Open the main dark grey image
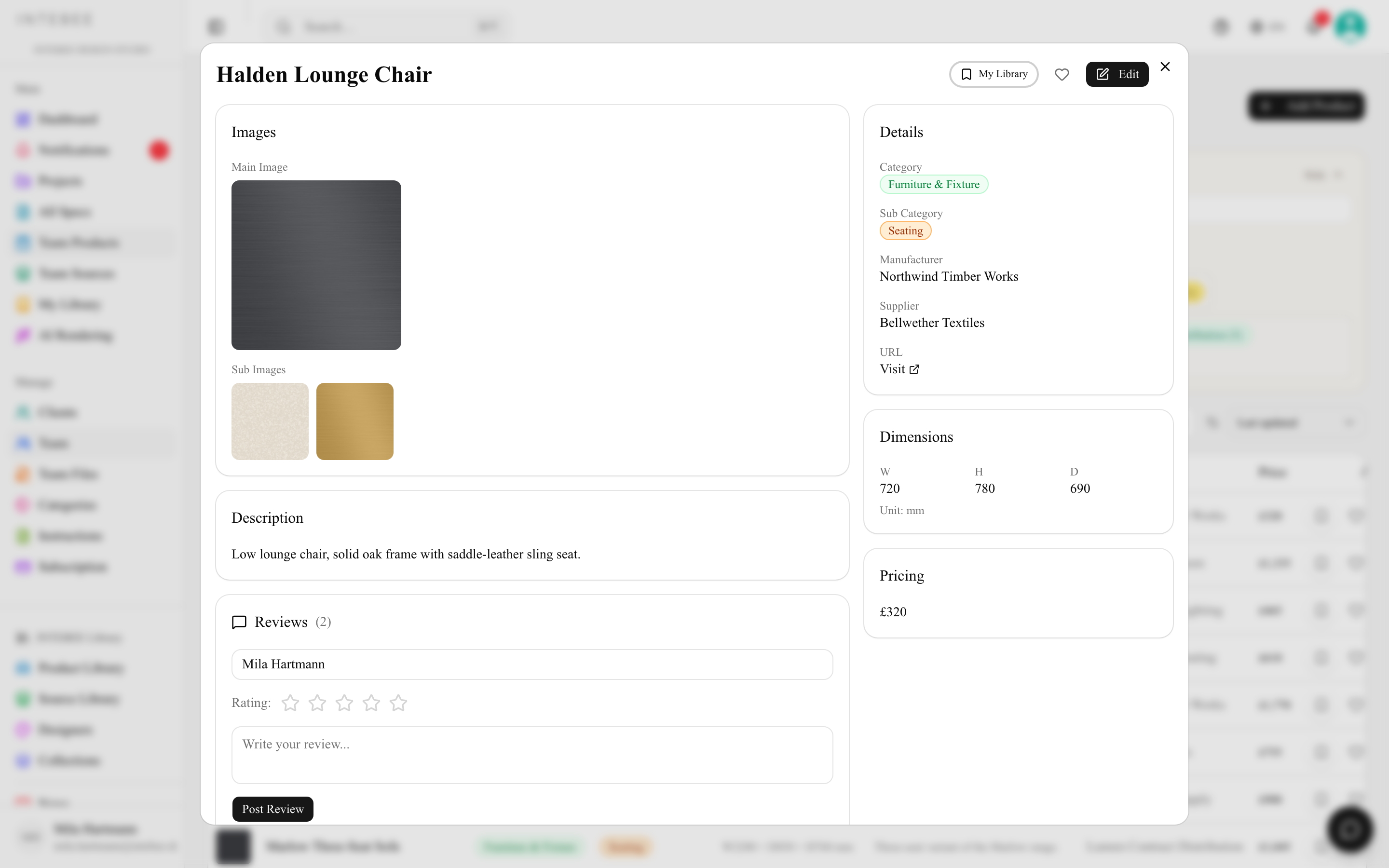Screen dimensions: 1389x868 point(316,265)
